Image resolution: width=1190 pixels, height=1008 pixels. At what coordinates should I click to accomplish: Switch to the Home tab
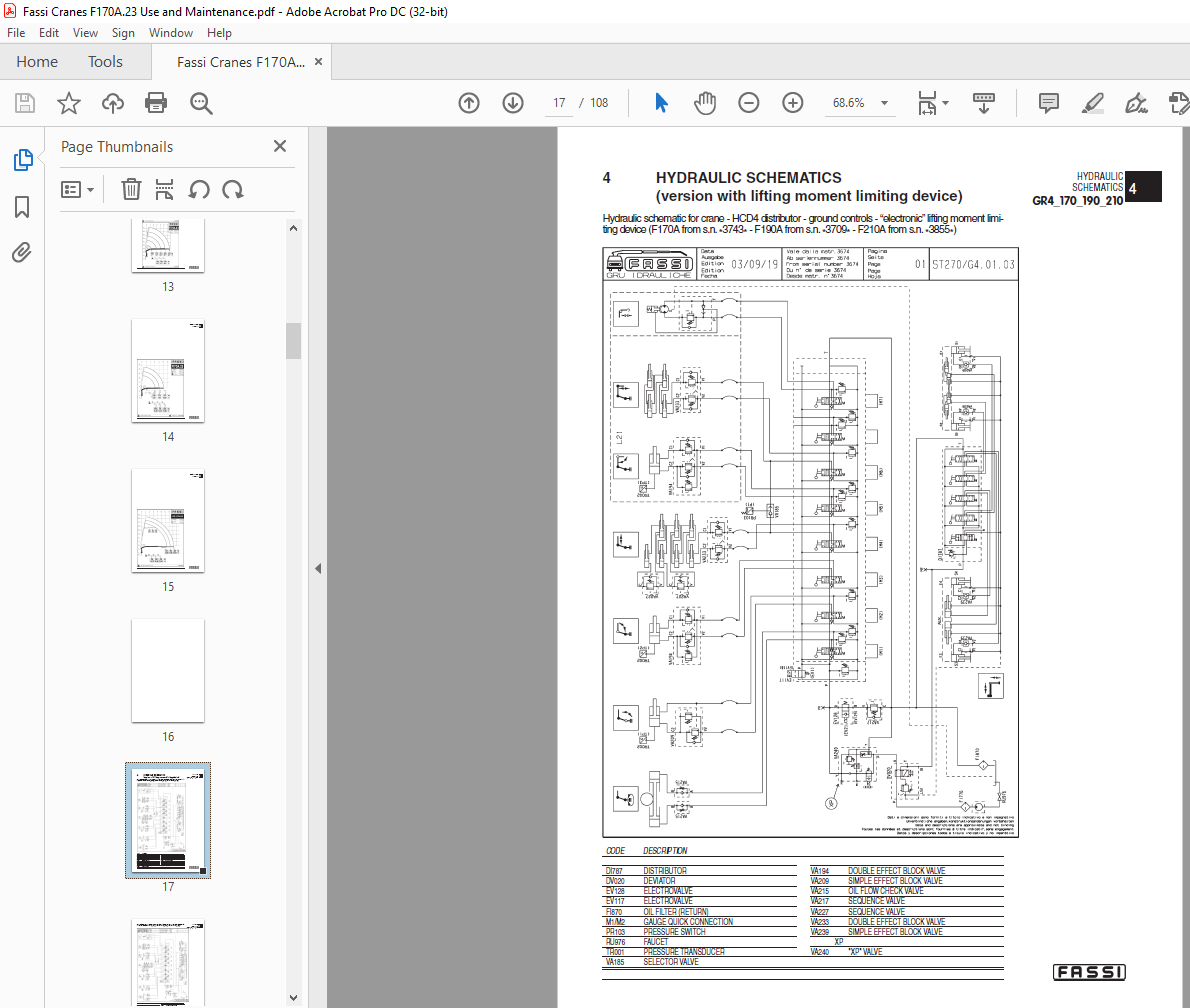coord(37,62)
